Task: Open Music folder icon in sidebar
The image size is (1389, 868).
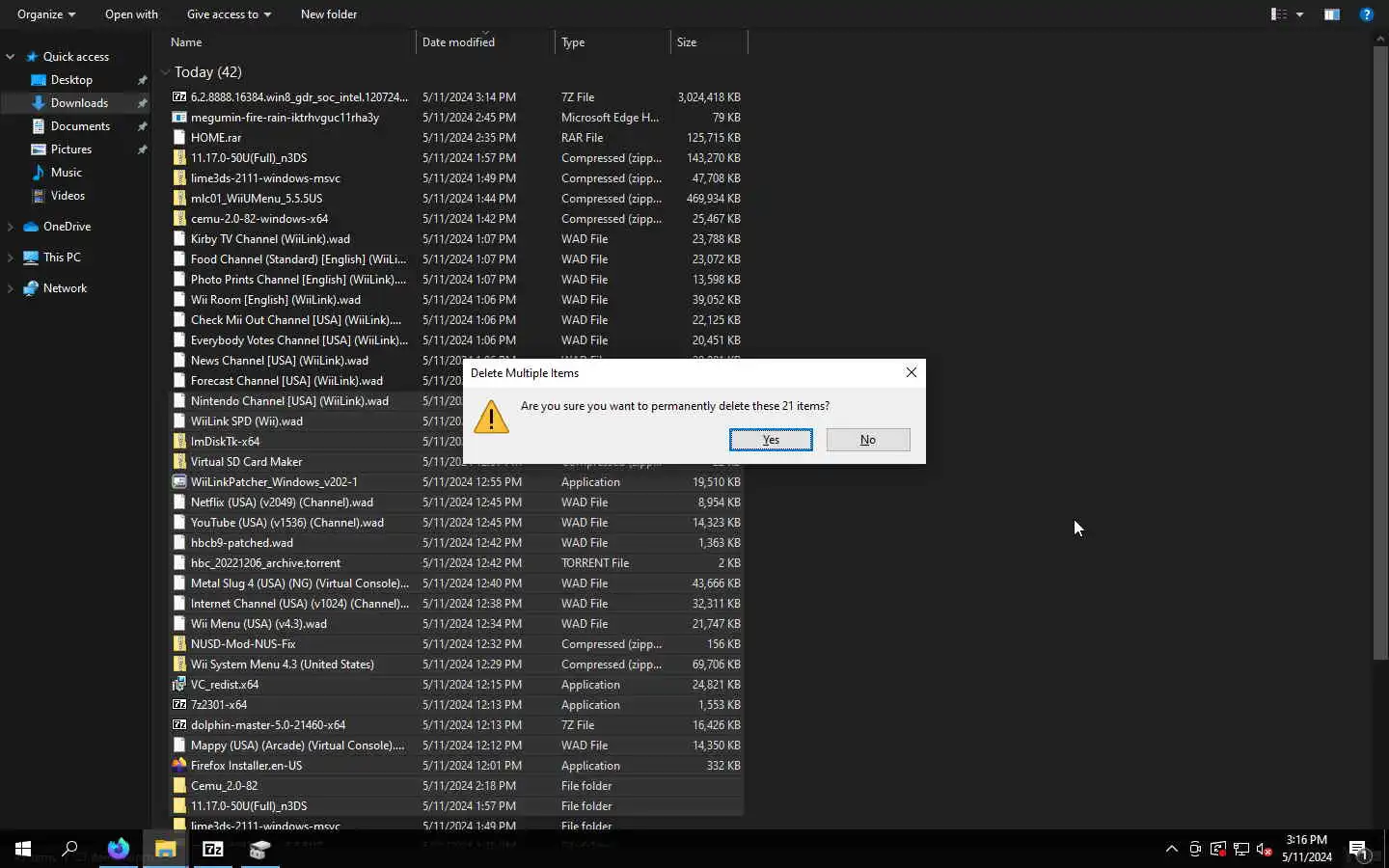Action: click(x=39, y=173)
